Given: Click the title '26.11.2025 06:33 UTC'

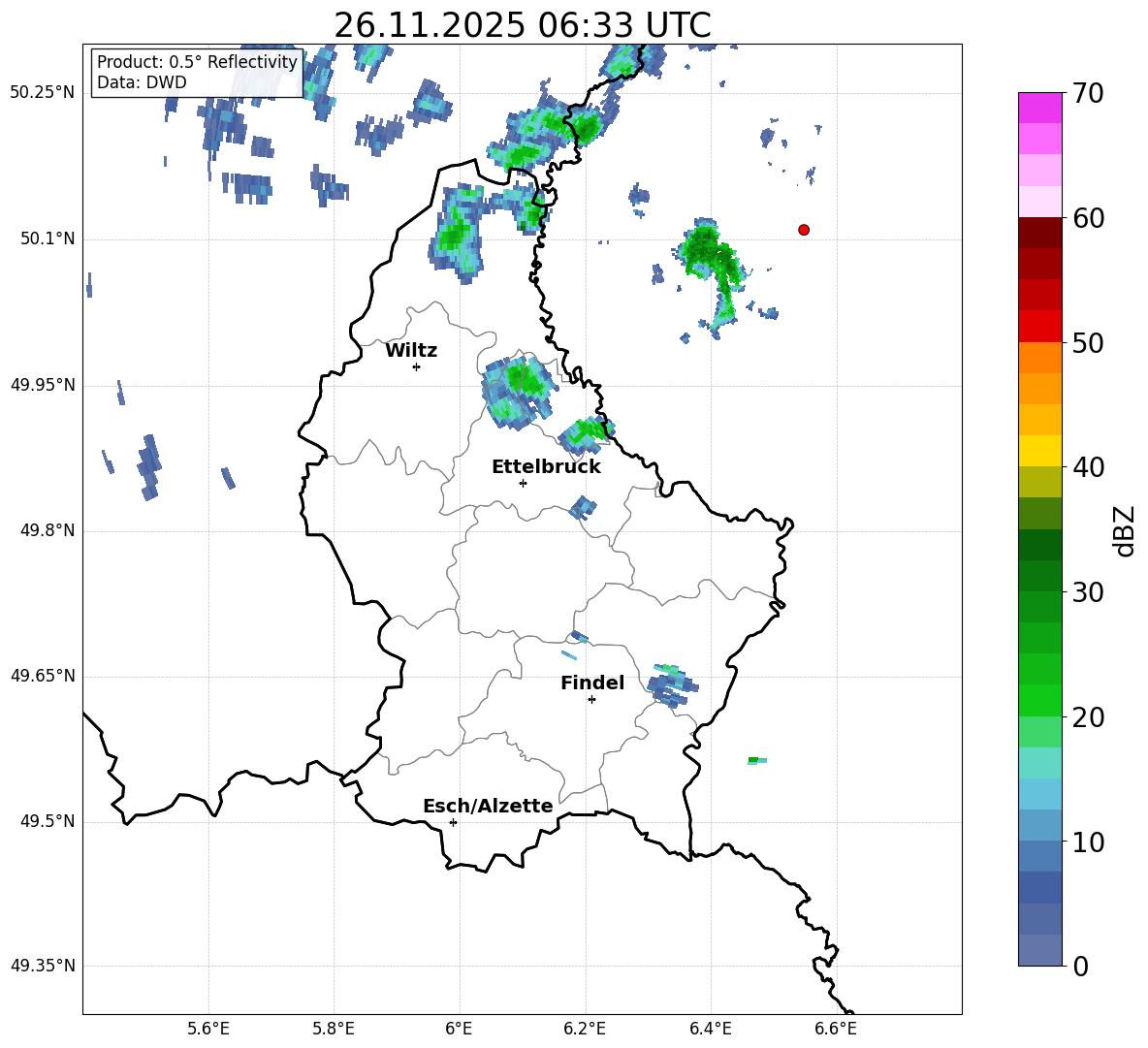Looking at the screenshot, I should tap(522, 25).
